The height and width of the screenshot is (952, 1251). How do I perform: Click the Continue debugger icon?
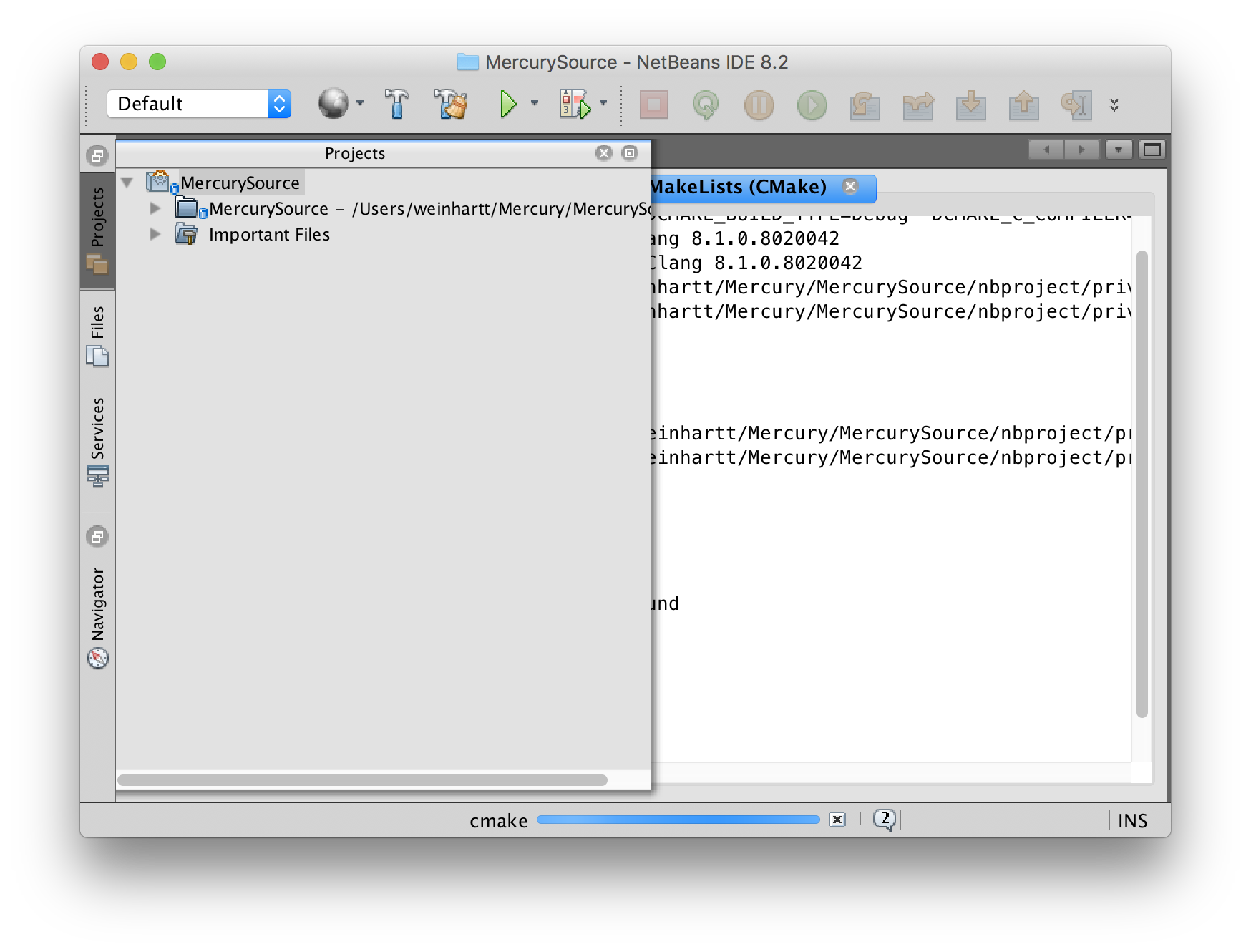point(812,105)
